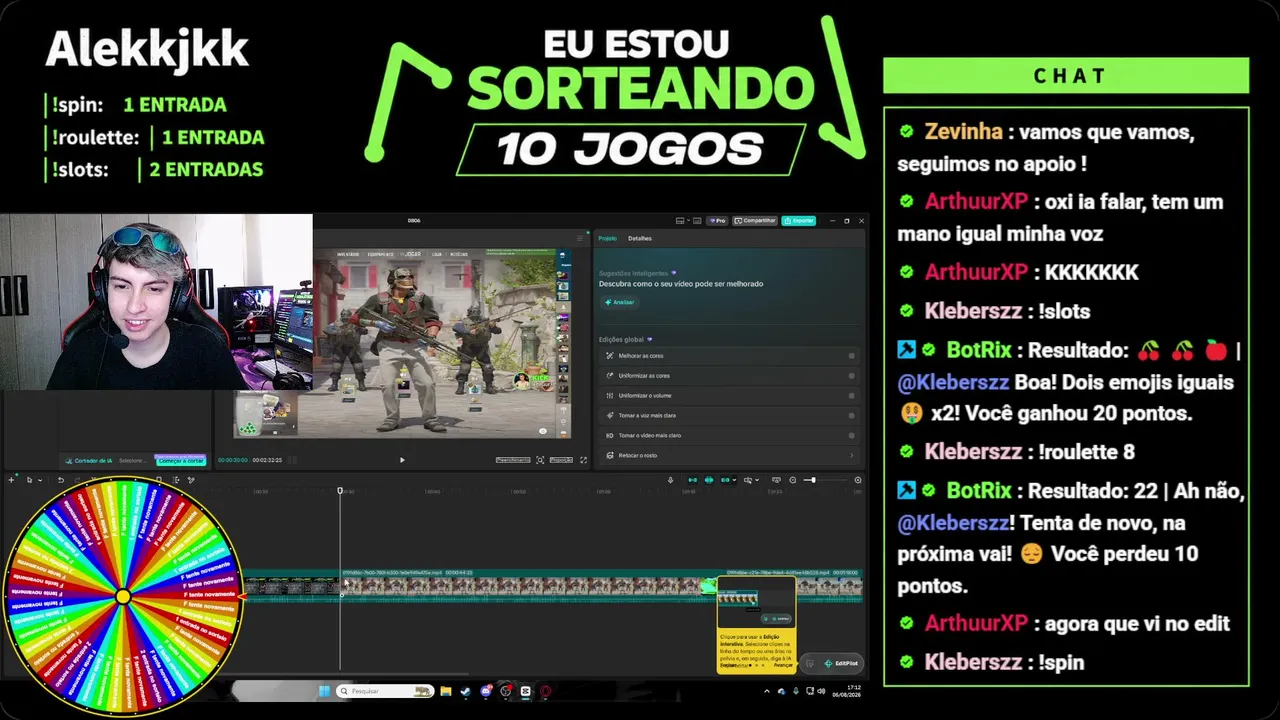This screenshot has height=720, width=1280.
Task: Select the clip labeled 00:00:44:25
Action: (x=530, y=586)
